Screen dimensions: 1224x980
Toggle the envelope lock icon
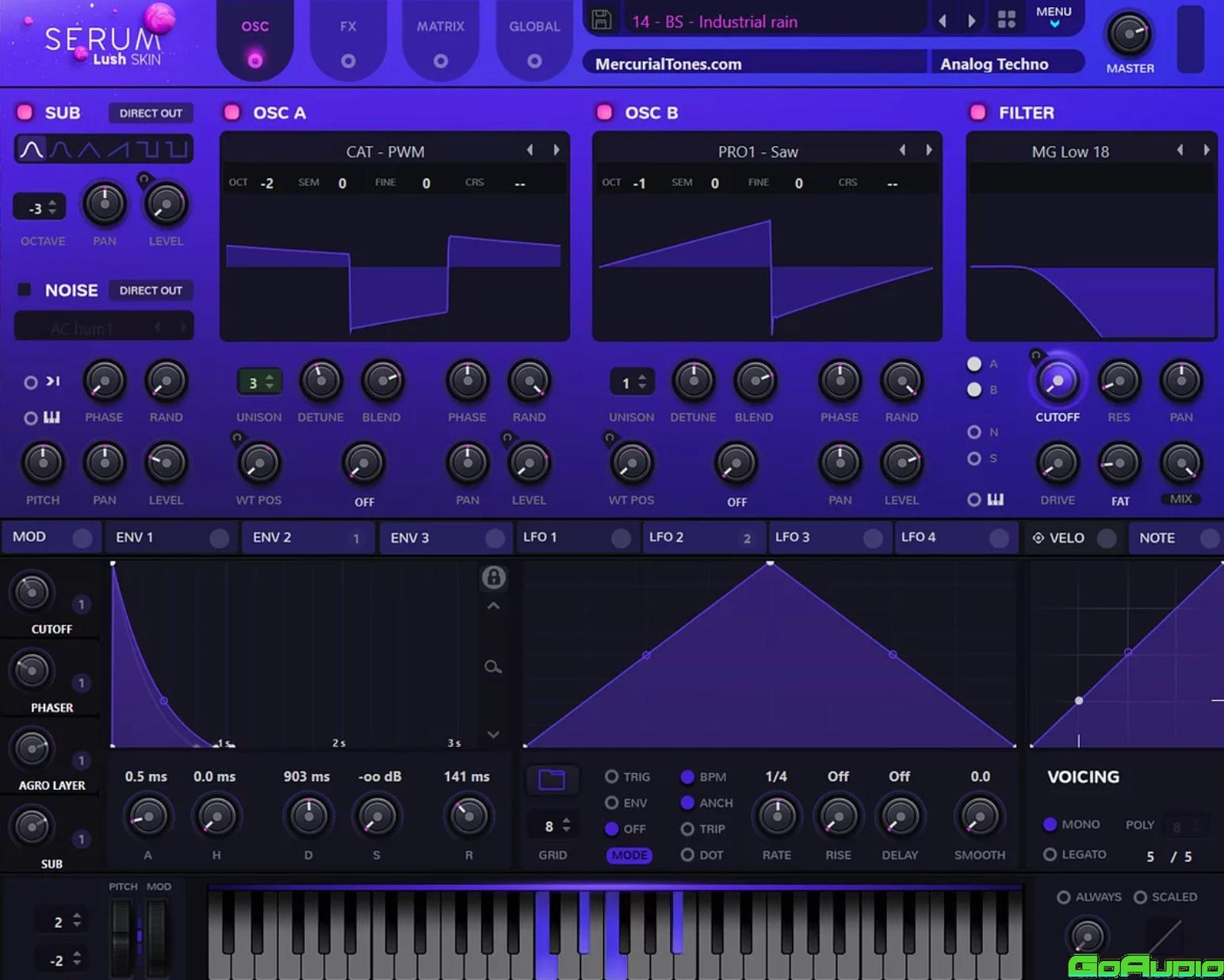coord(493,577)
